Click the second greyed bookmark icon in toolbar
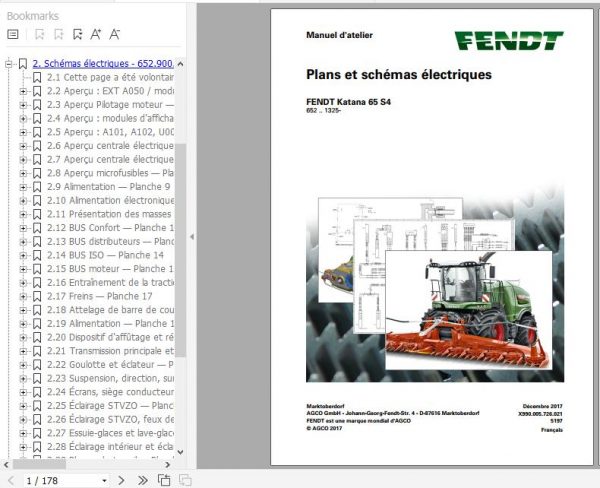 tap(59, 34)
